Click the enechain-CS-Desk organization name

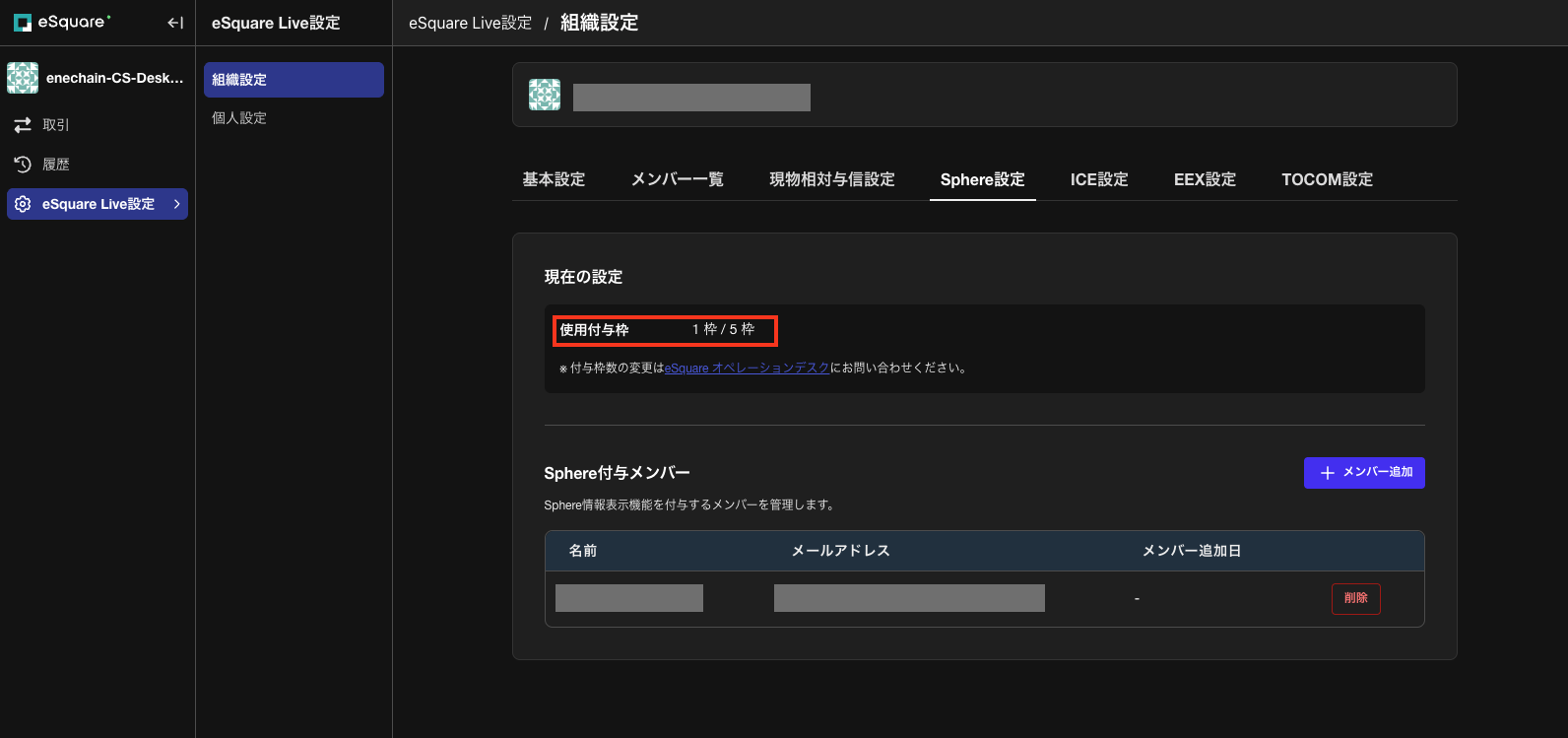coord(115,78)
